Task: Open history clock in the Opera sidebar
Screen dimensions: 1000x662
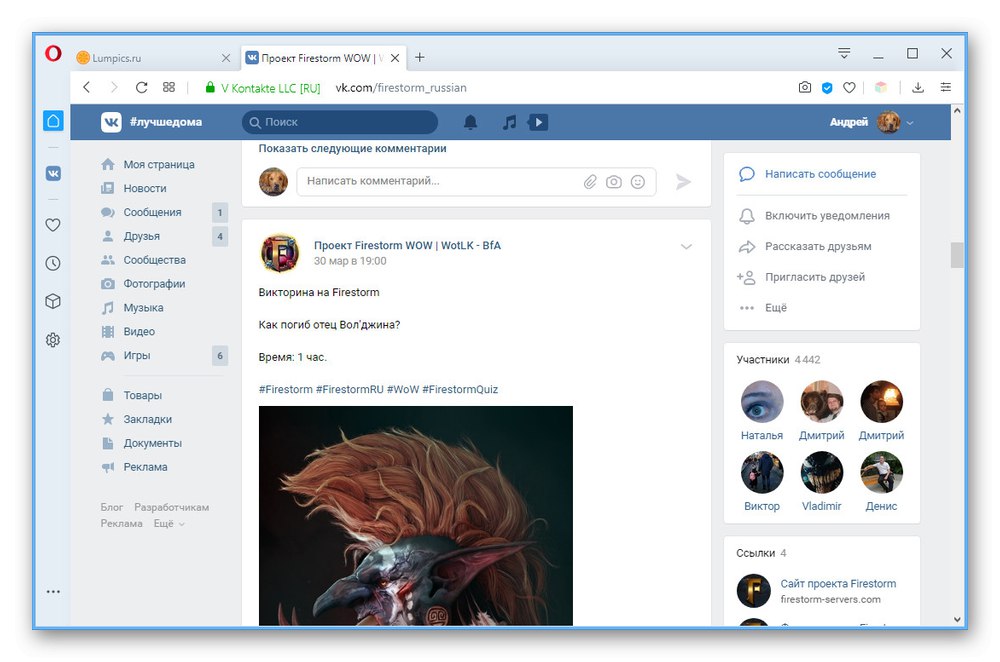Action: pyautogui.click(x=54, y=263)
